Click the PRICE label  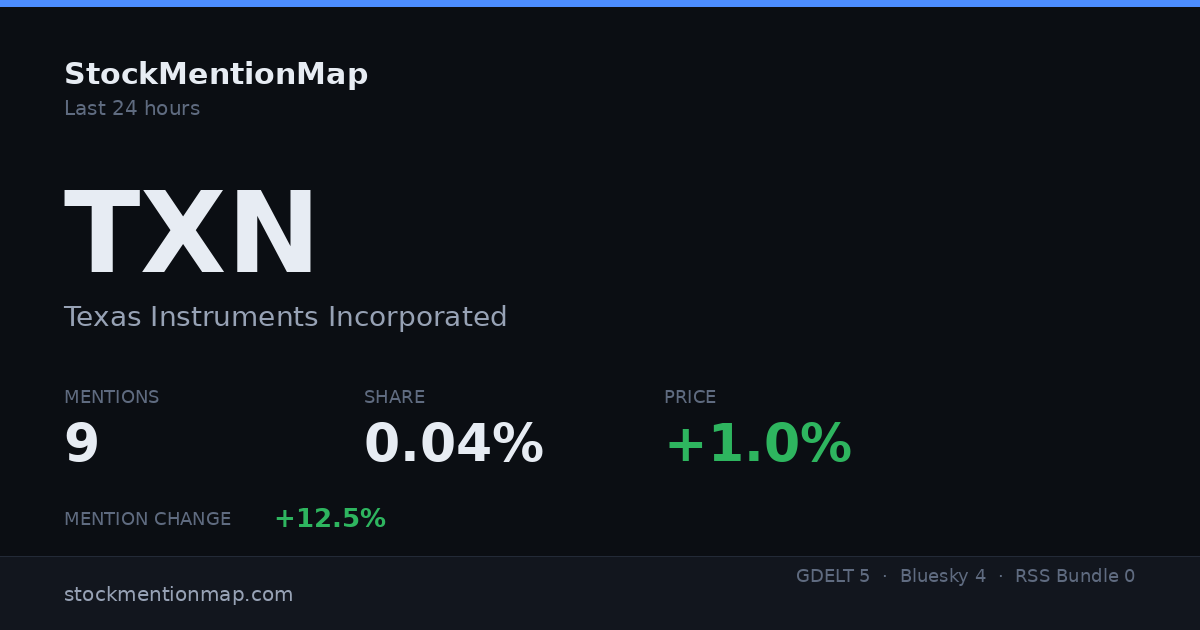[690, 397]
